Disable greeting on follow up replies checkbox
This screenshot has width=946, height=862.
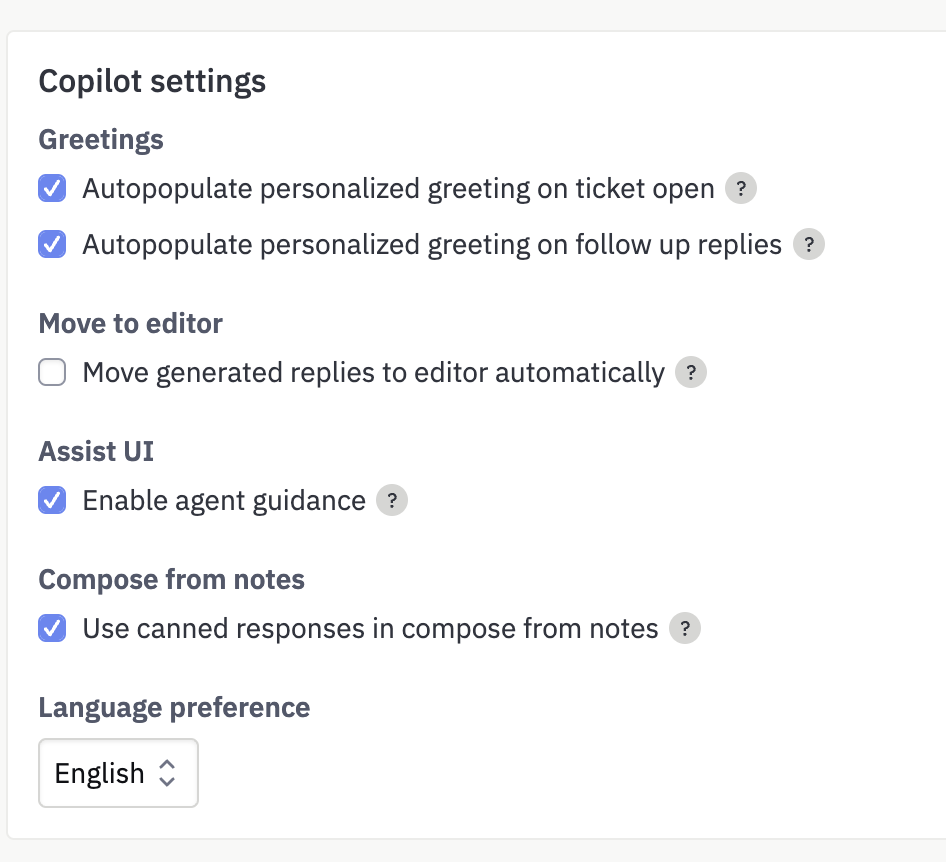52,244
